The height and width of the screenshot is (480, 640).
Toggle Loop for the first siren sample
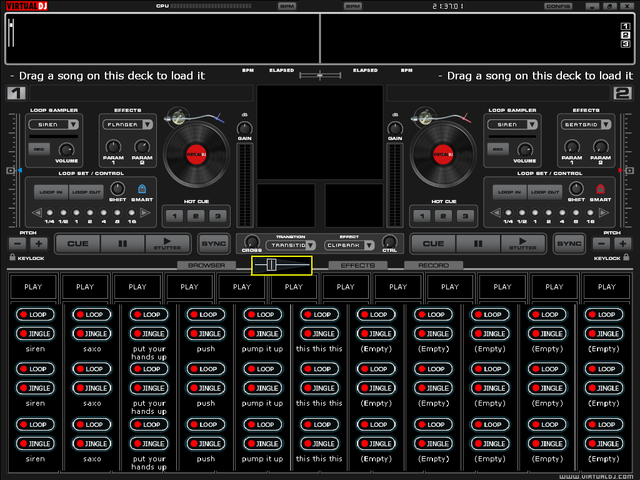pos(34,314)
